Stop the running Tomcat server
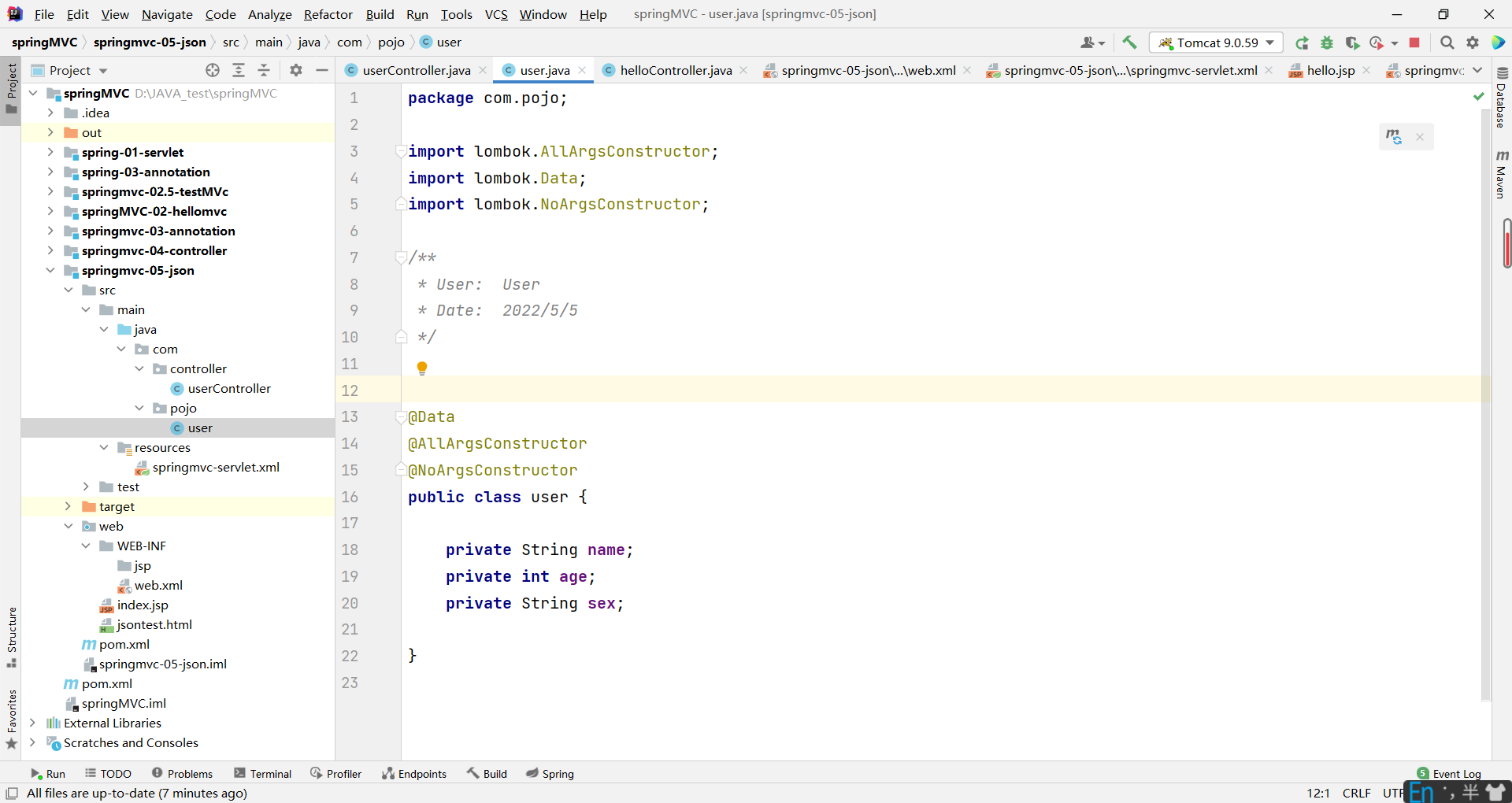 pyautogui.click(x=1414, y=43)
